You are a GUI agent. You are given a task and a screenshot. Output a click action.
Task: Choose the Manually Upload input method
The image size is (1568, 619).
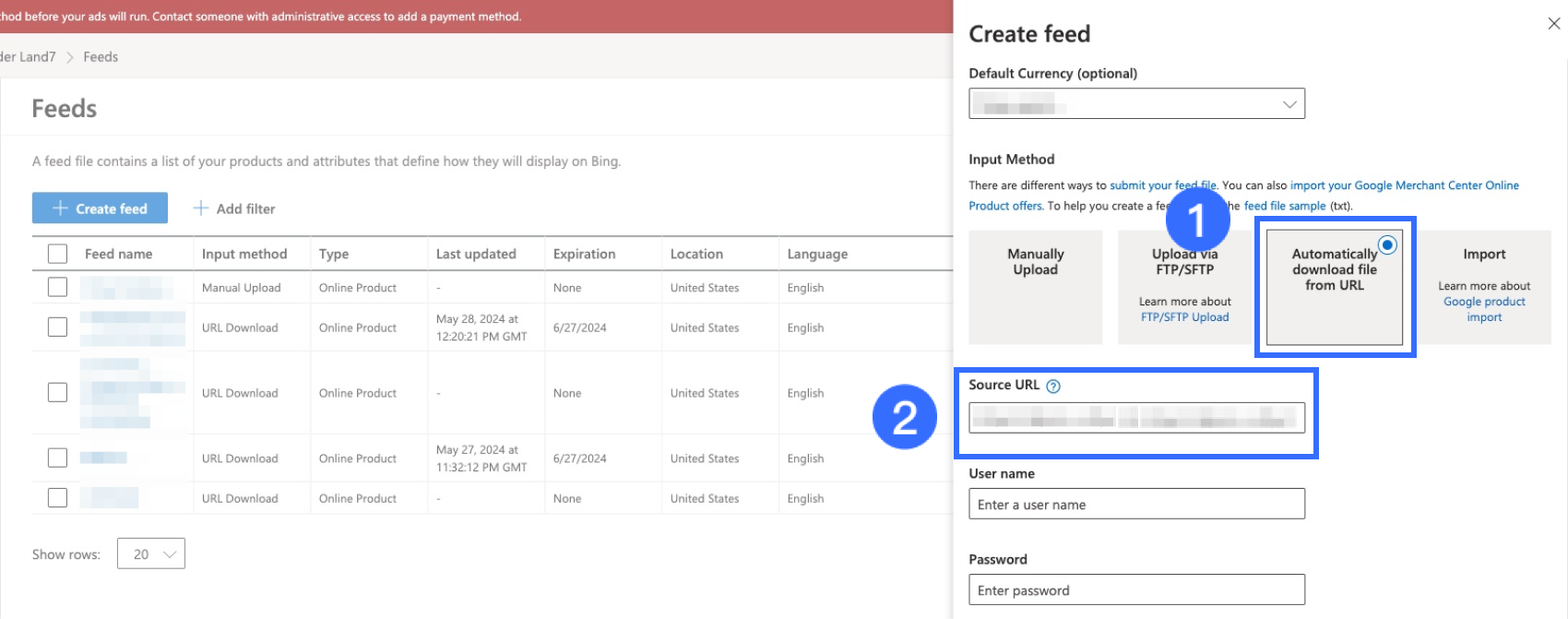coord(1035,287)
